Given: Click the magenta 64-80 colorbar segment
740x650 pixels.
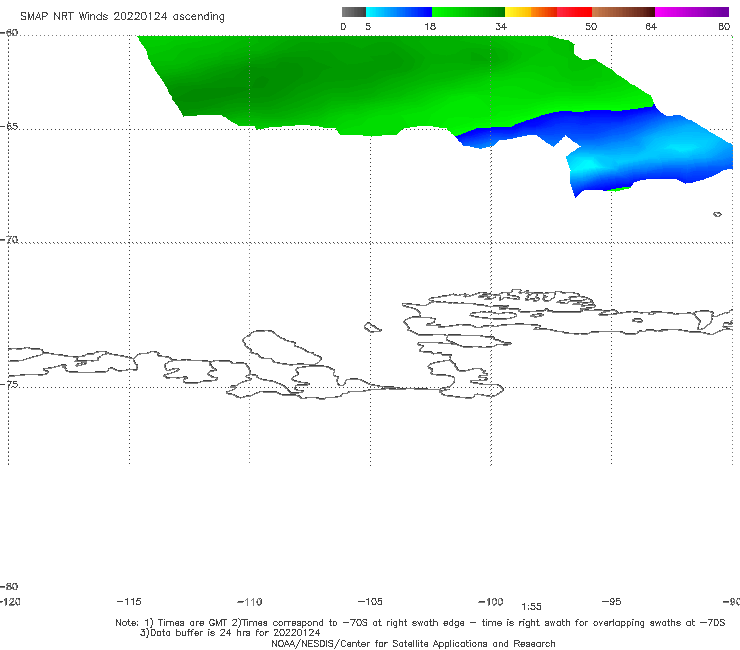Looking at the screenshot, I should pos(692,12).
